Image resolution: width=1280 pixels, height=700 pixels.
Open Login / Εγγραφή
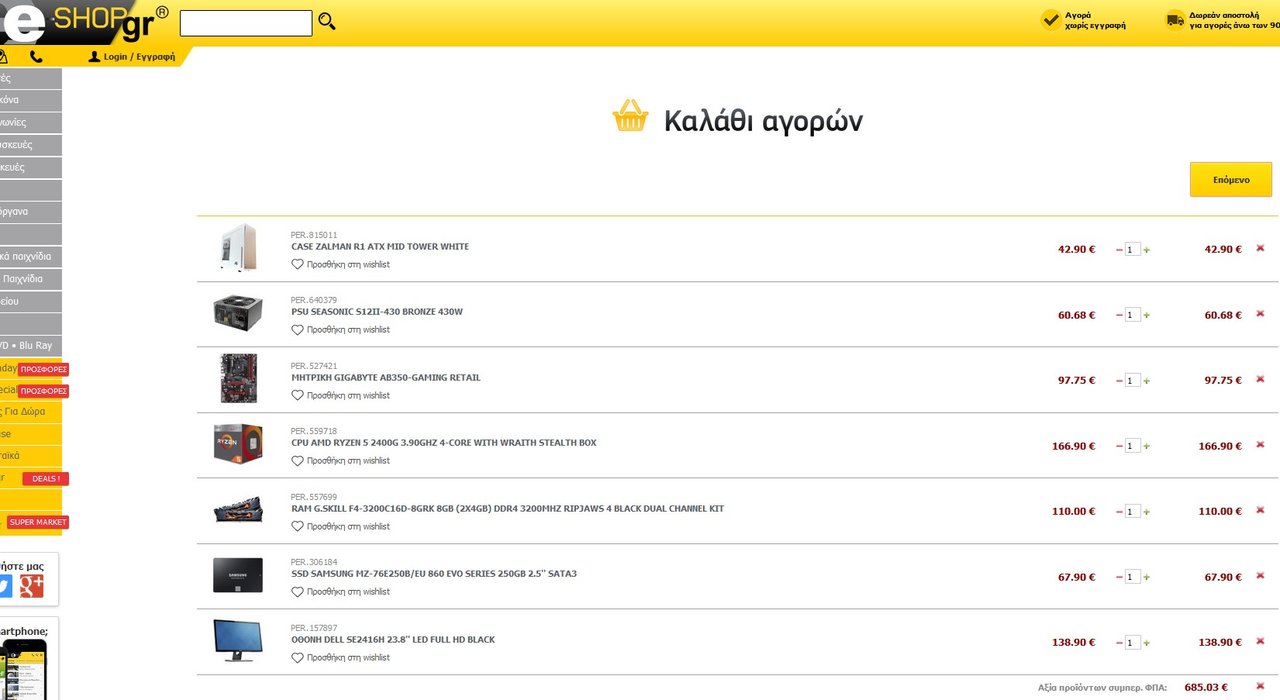[132, 57]
